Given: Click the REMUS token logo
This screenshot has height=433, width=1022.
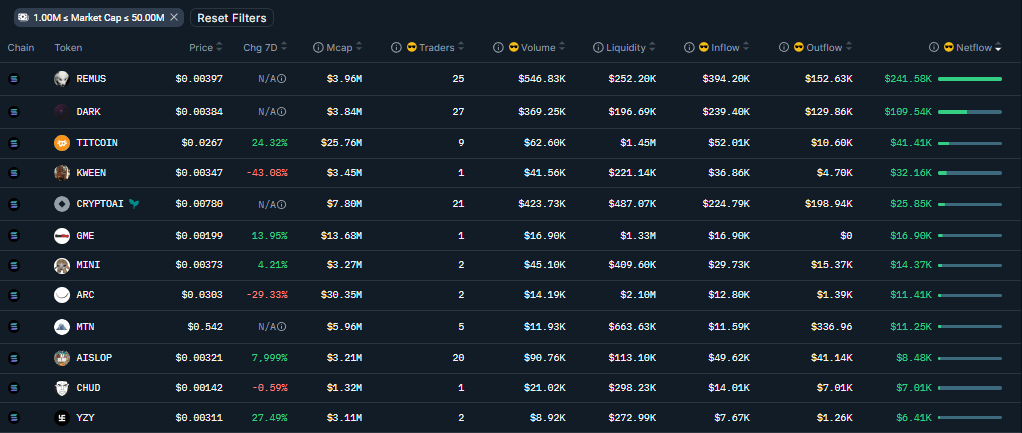Looking at the screenshot, I should 61,79.
